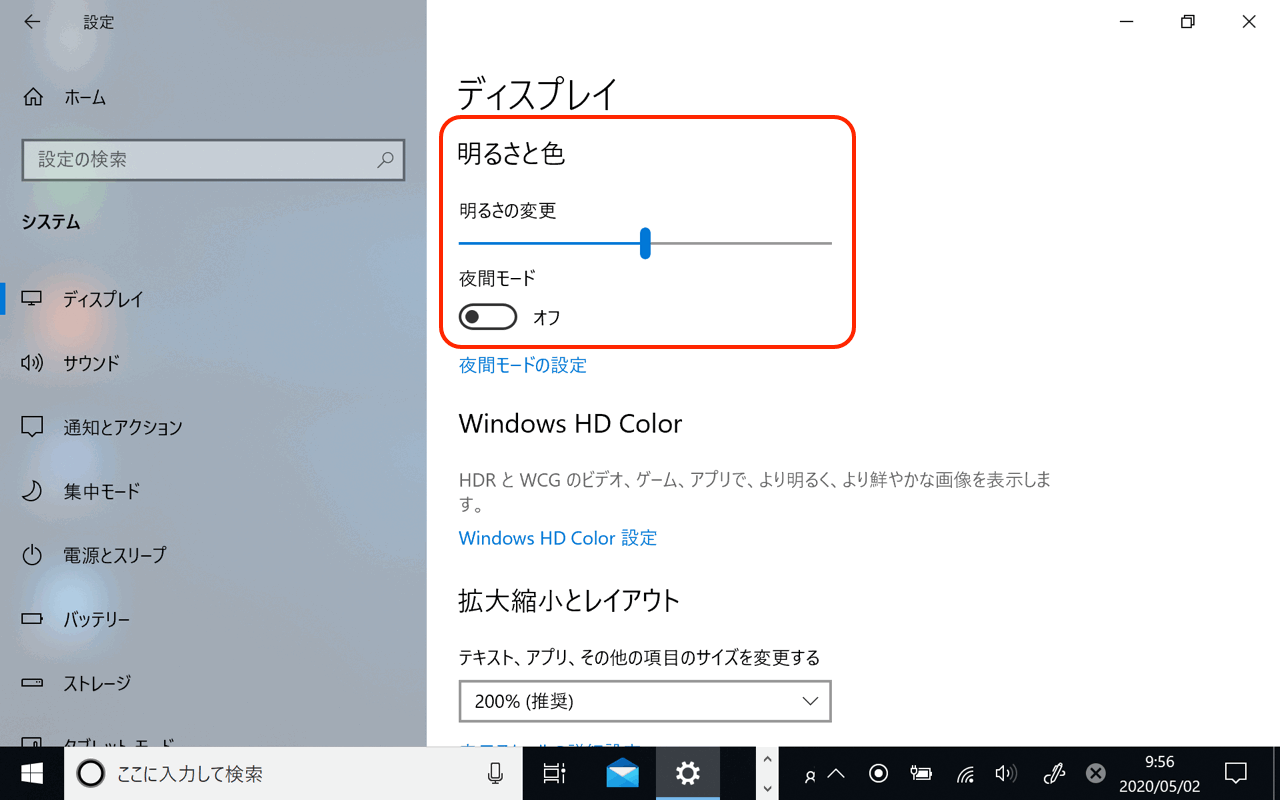Open the volume speaker icon in system tray

point(1005,773)
